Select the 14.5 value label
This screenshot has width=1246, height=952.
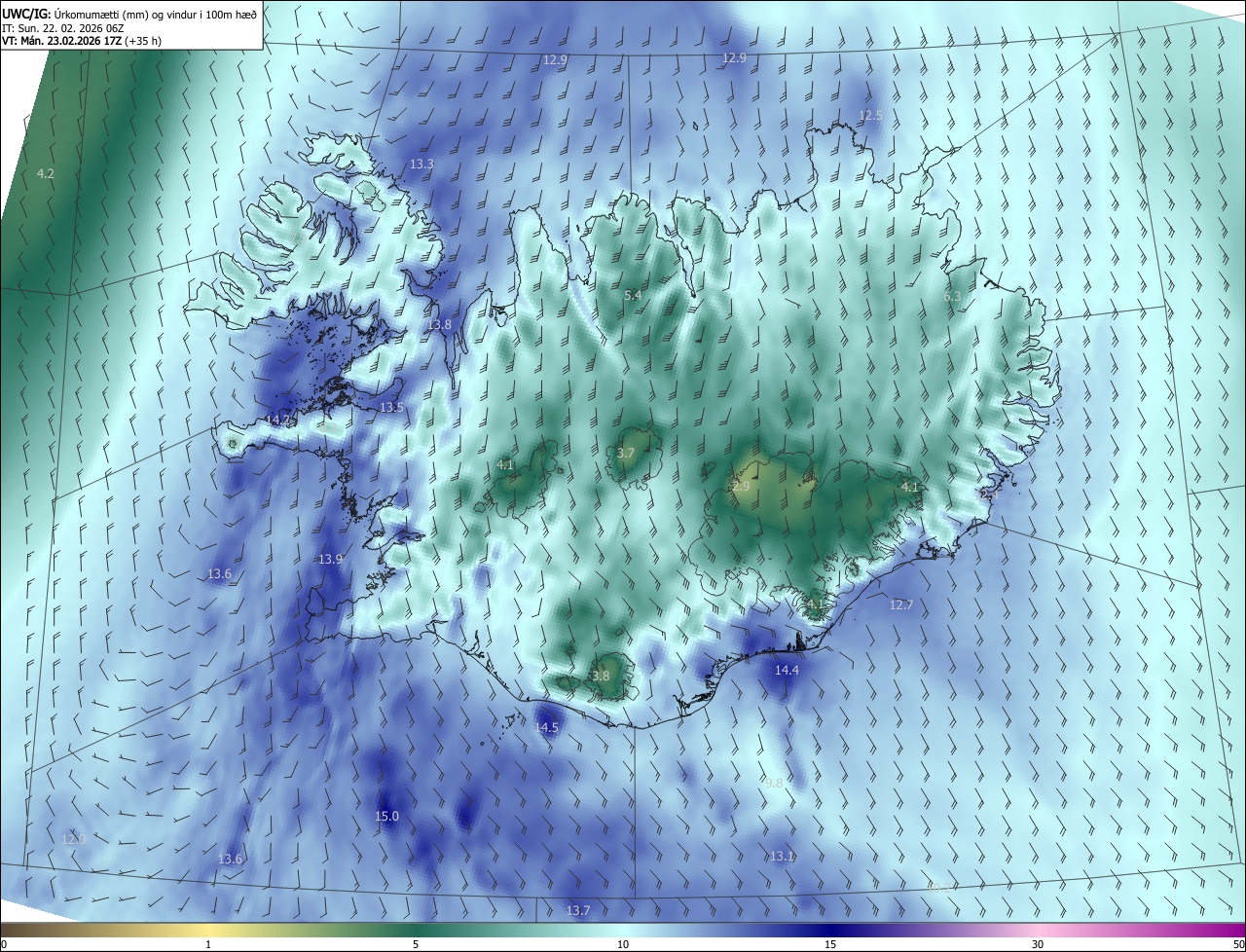pos(547,727)
